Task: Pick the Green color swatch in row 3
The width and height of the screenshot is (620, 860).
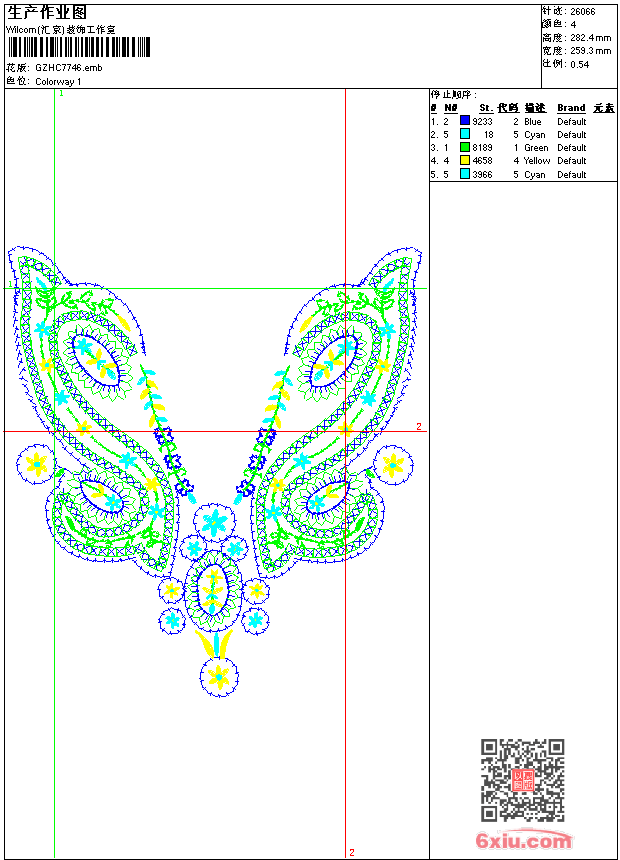Action: click(x=465, y=147)
